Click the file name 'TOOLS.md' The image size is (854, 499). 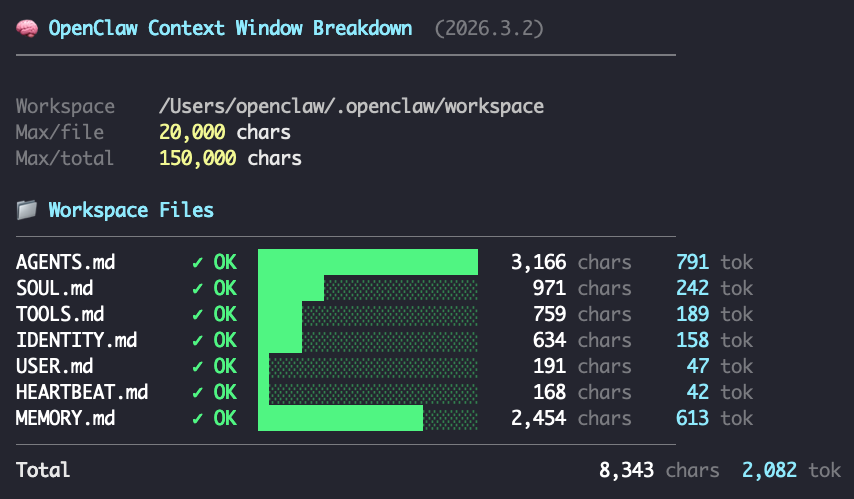60,314
